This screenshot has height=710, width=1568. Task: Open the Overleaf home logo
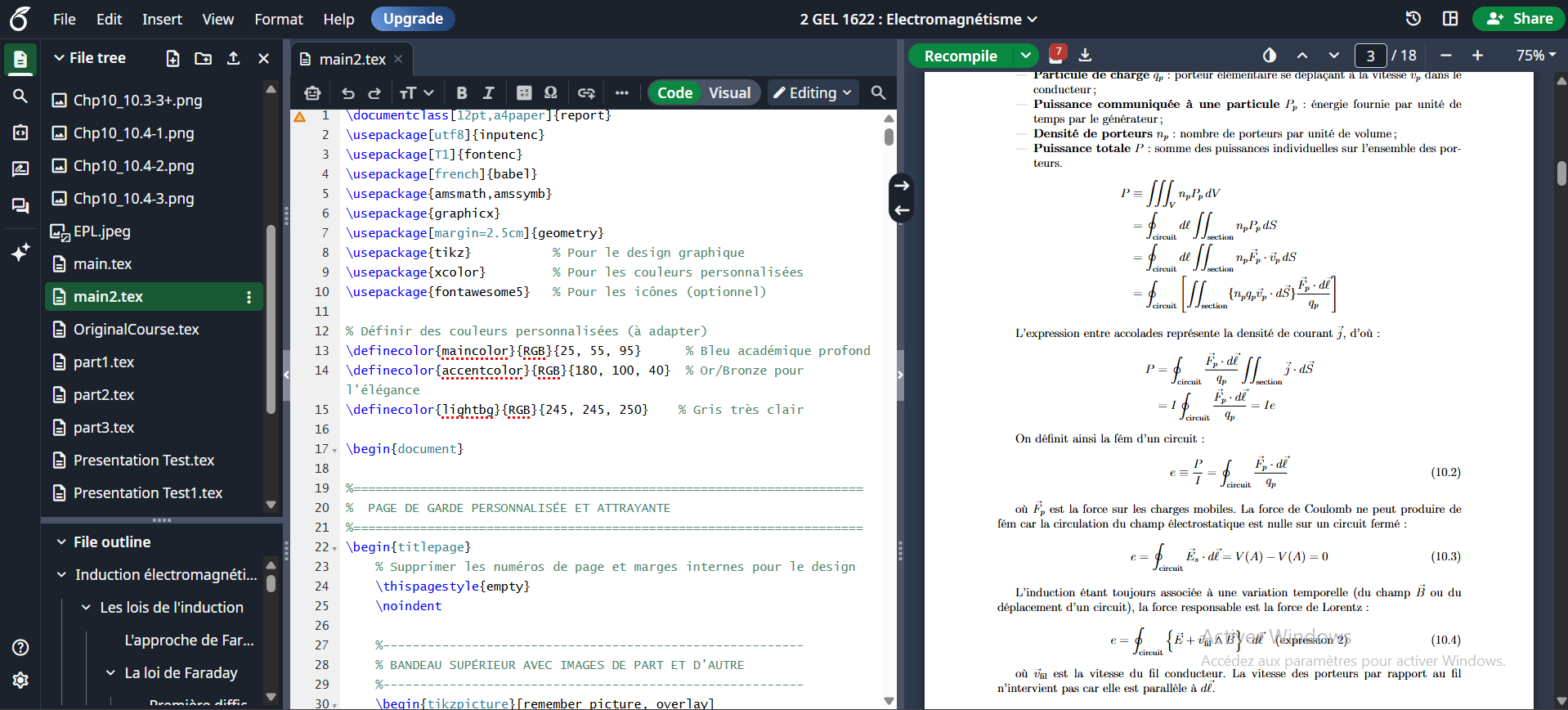click(x=20, y=18)
